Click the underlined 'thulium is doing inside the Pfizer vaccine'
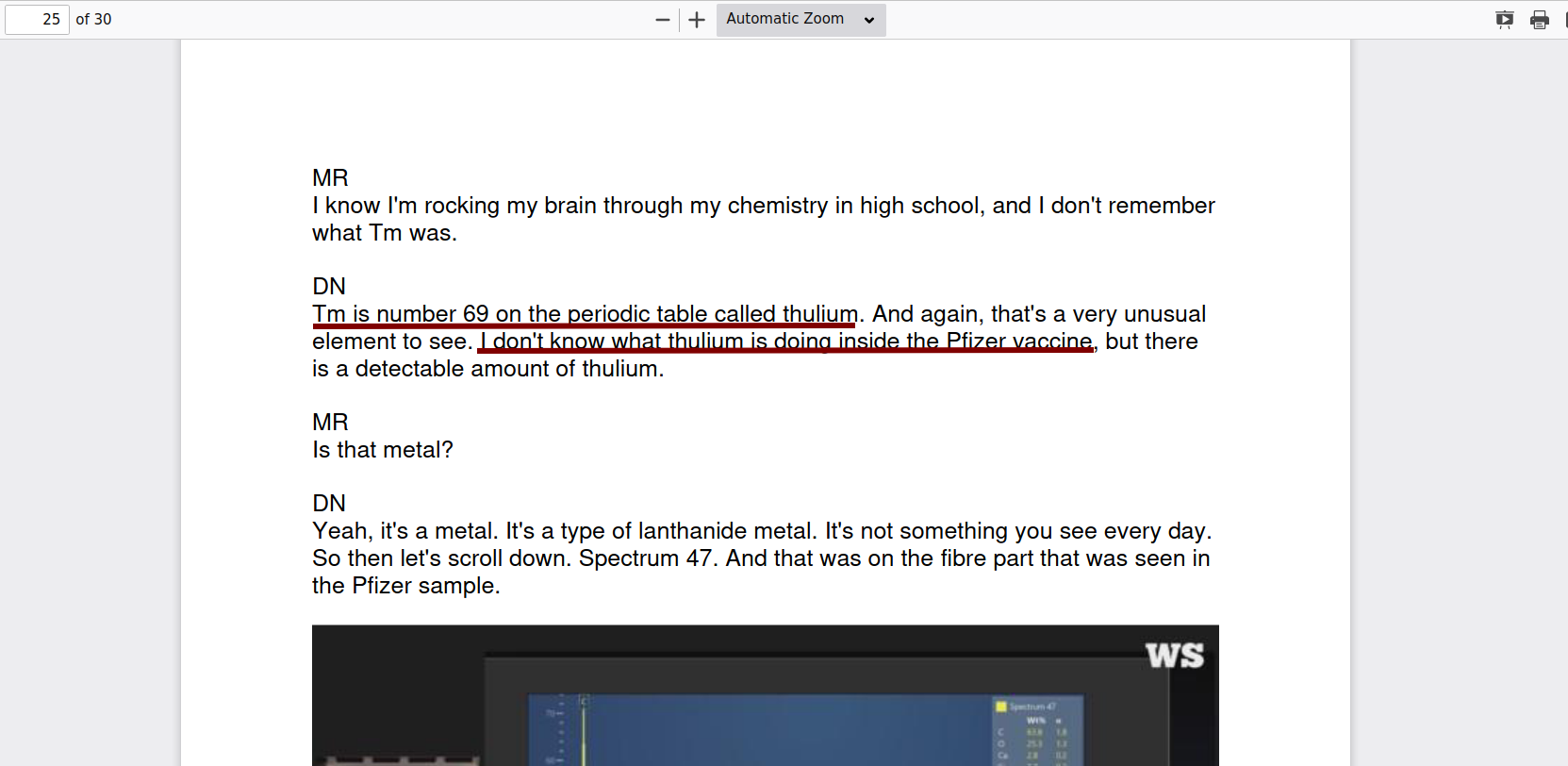Viewport: 1568px width, 766px height. tap(880, 341)
